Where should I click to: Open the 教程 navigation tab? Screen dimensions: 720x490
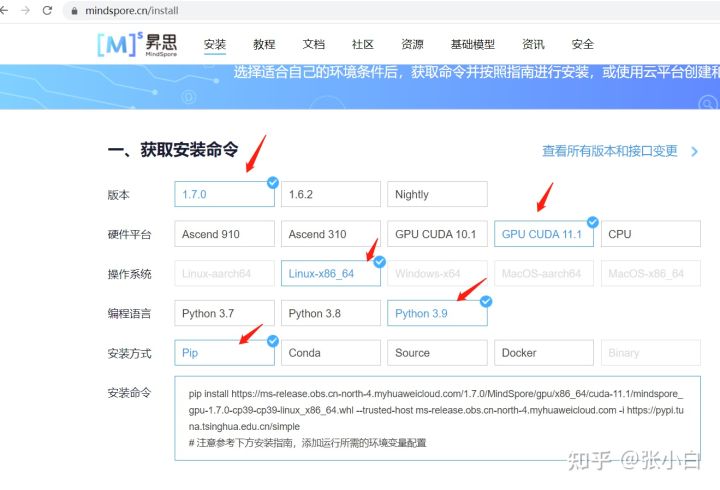click(x=264, y=45)
